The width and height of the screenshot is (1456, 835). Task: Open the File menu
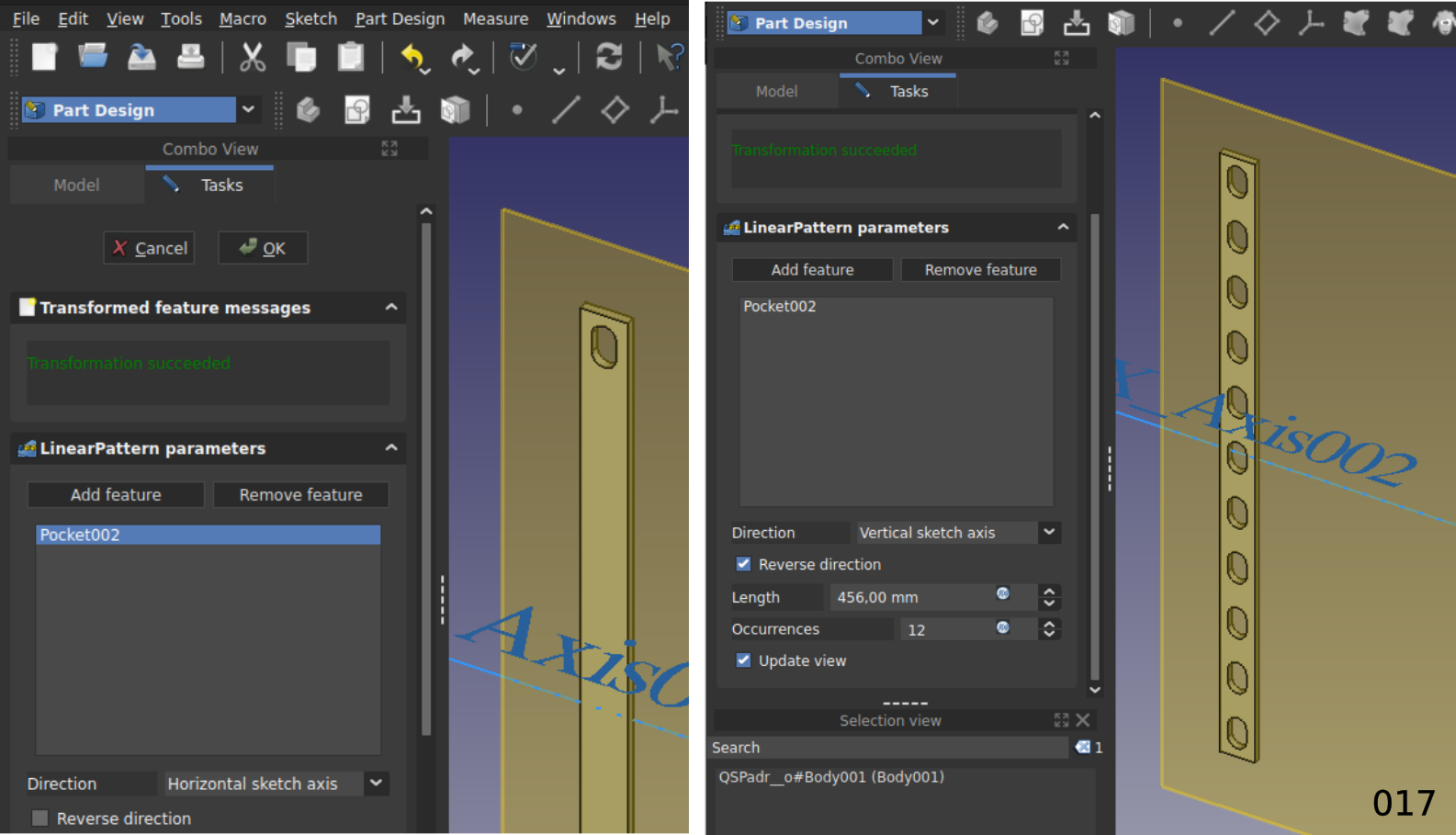coord(26,18)
